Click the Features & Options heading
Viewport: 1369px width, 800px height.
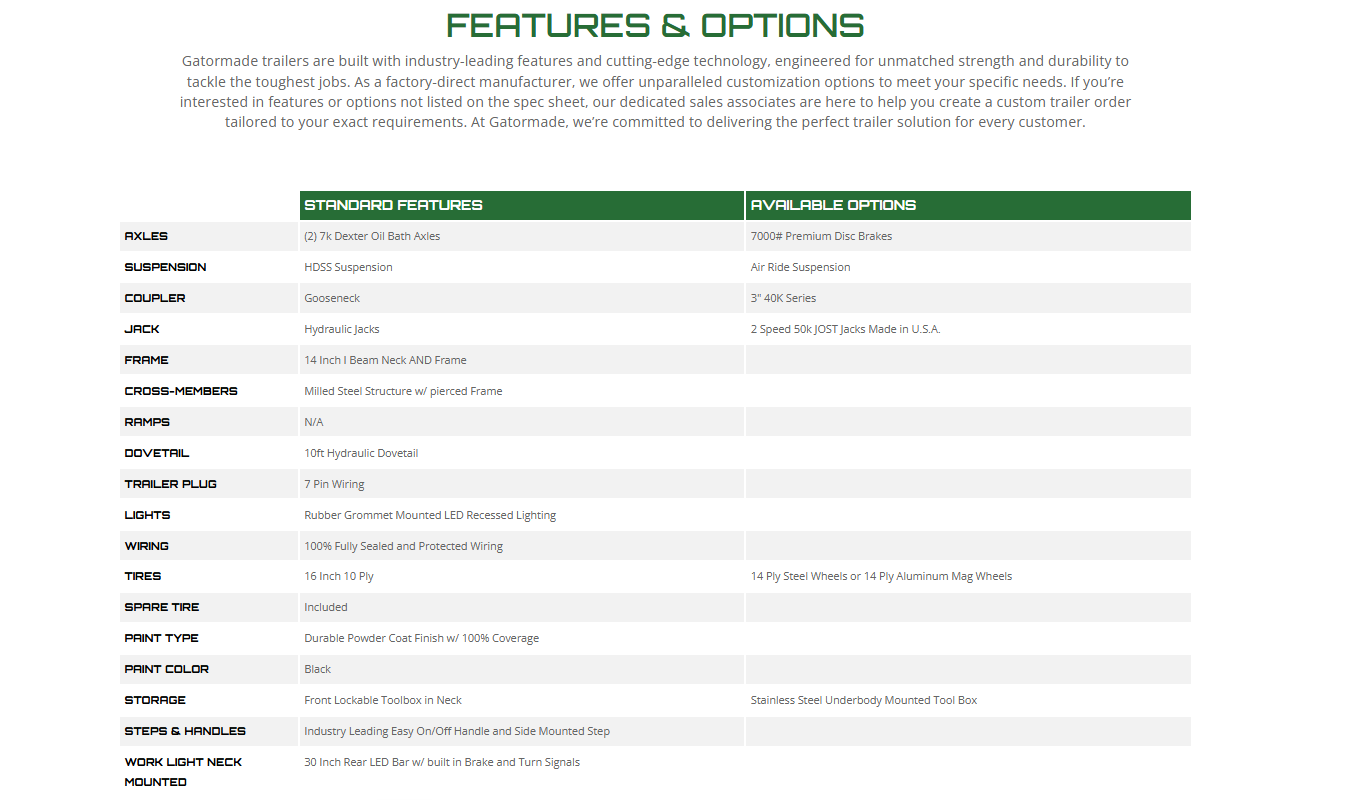coord(655,25)
